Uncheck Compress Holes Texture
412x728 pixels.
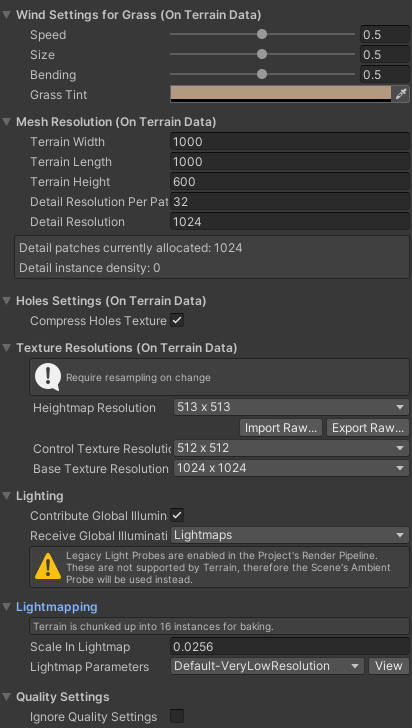pos(177,320)
